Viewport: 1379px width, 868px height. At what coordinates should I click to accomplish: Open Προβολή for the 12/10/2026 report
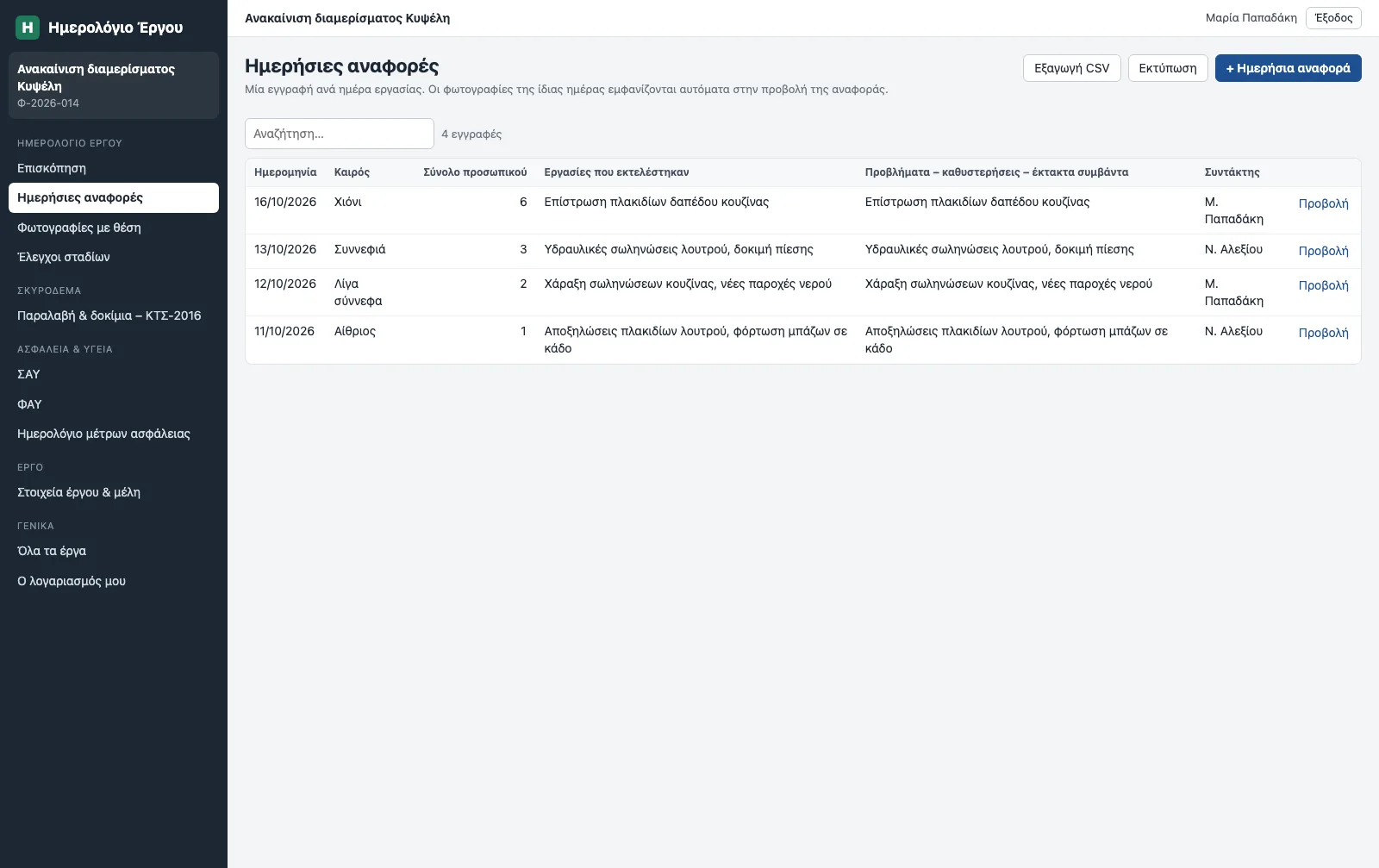1323,285
